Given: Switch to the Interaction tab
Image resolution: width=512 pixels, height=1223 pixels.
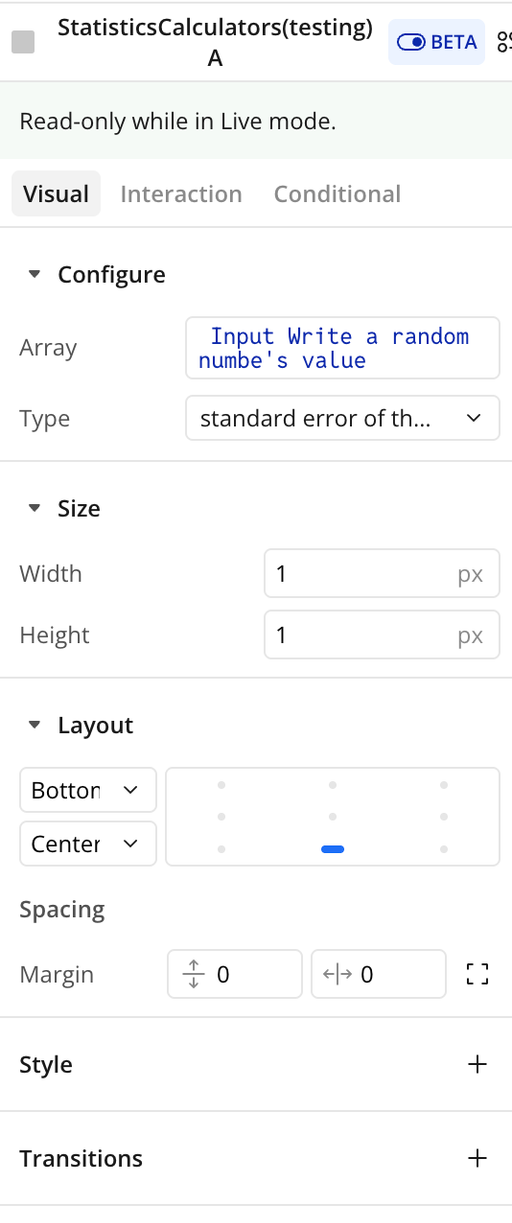Looking at the screenshot, I should [181, 194].
